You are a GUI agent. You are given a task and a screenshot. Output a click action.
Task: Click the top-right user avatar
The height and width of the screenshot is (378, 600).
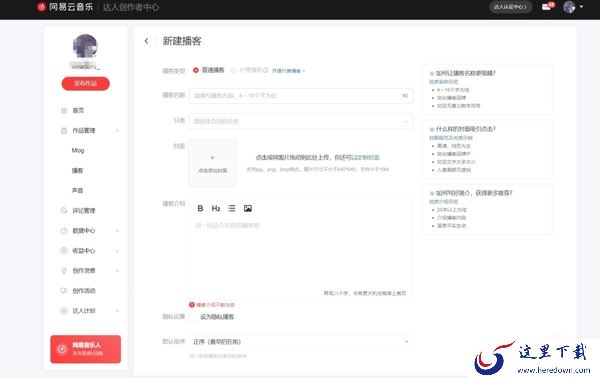click(x=569, y=7)
